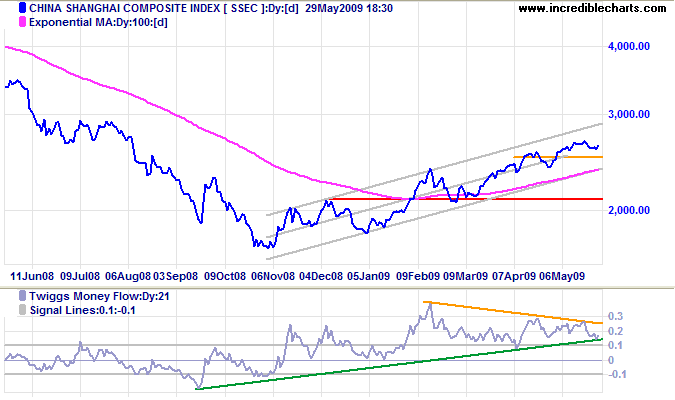Click the 07Apr09 date axis label
Image resolution: width=675 pixels, height=400 pixels.
[x=514, y=276]
